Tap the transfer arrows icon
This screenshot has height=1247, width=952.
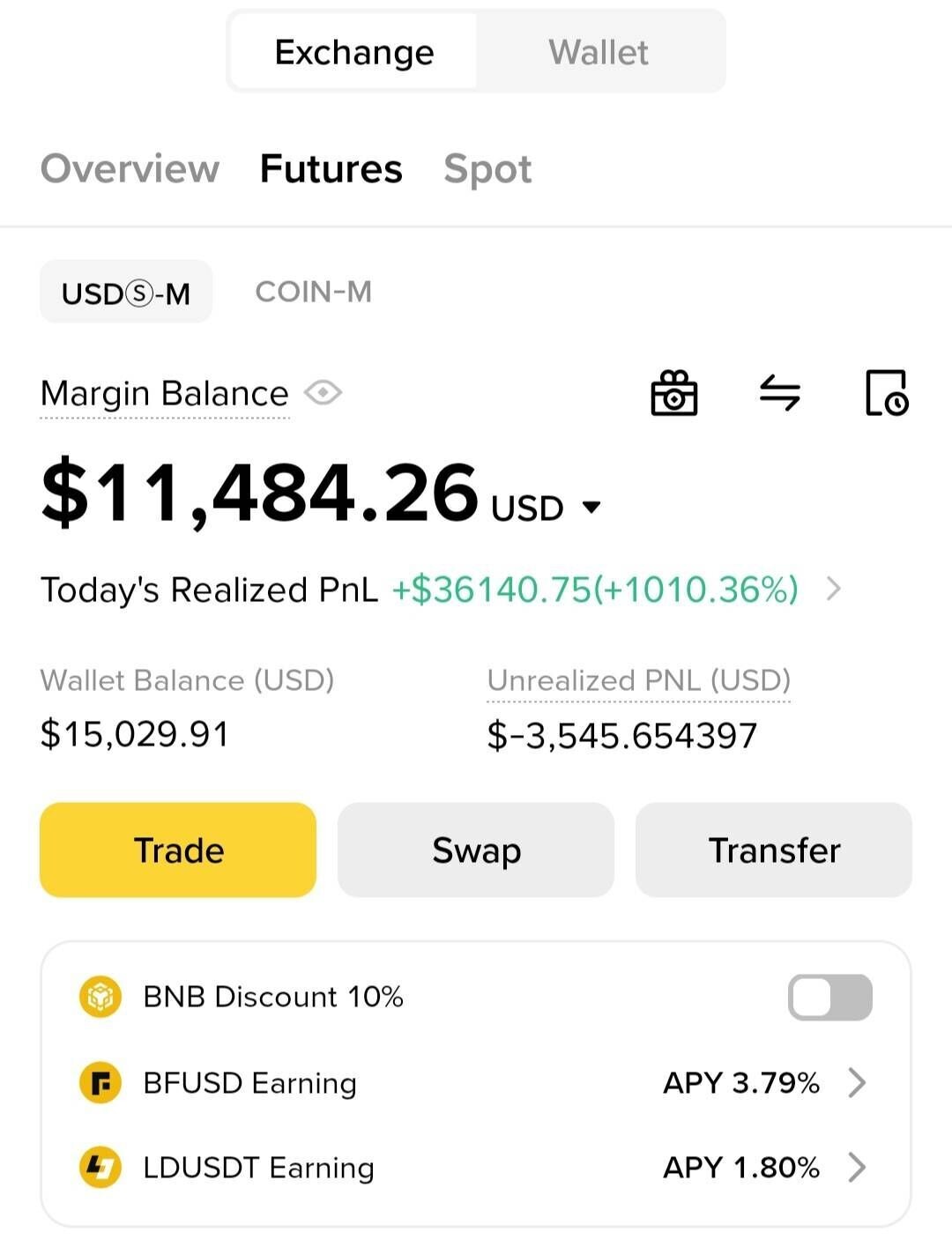pos(780,393)
